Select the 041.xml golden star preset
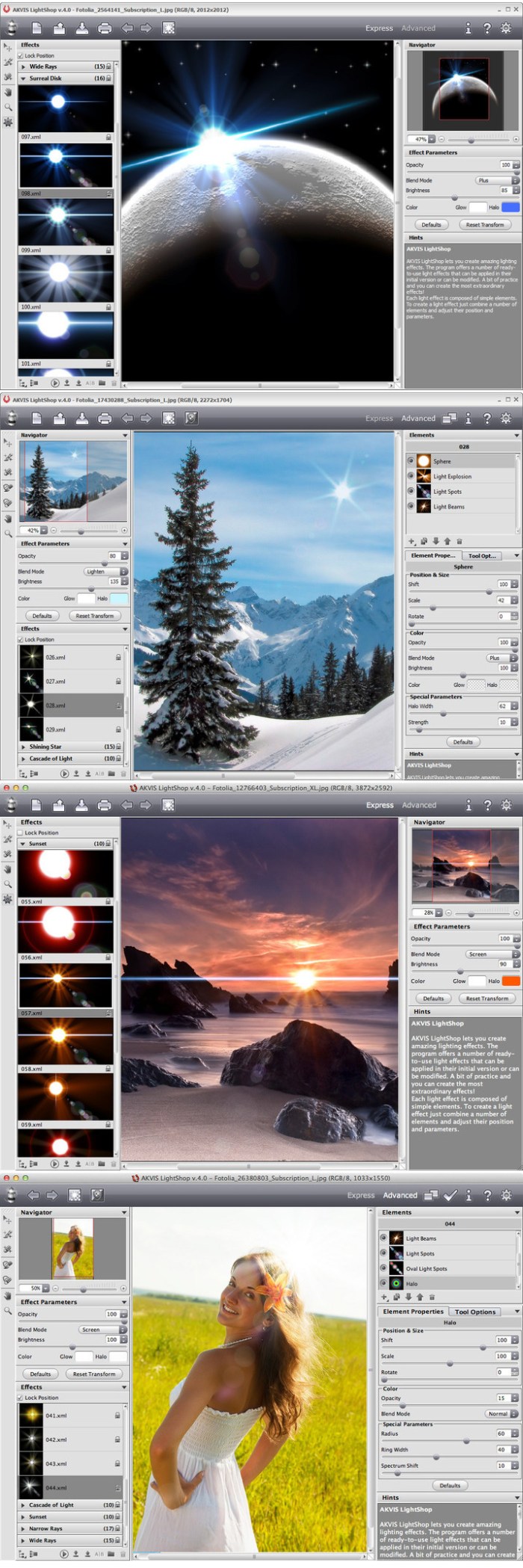This screenshot has width=523, height=1568. (x=56, y=1416)
